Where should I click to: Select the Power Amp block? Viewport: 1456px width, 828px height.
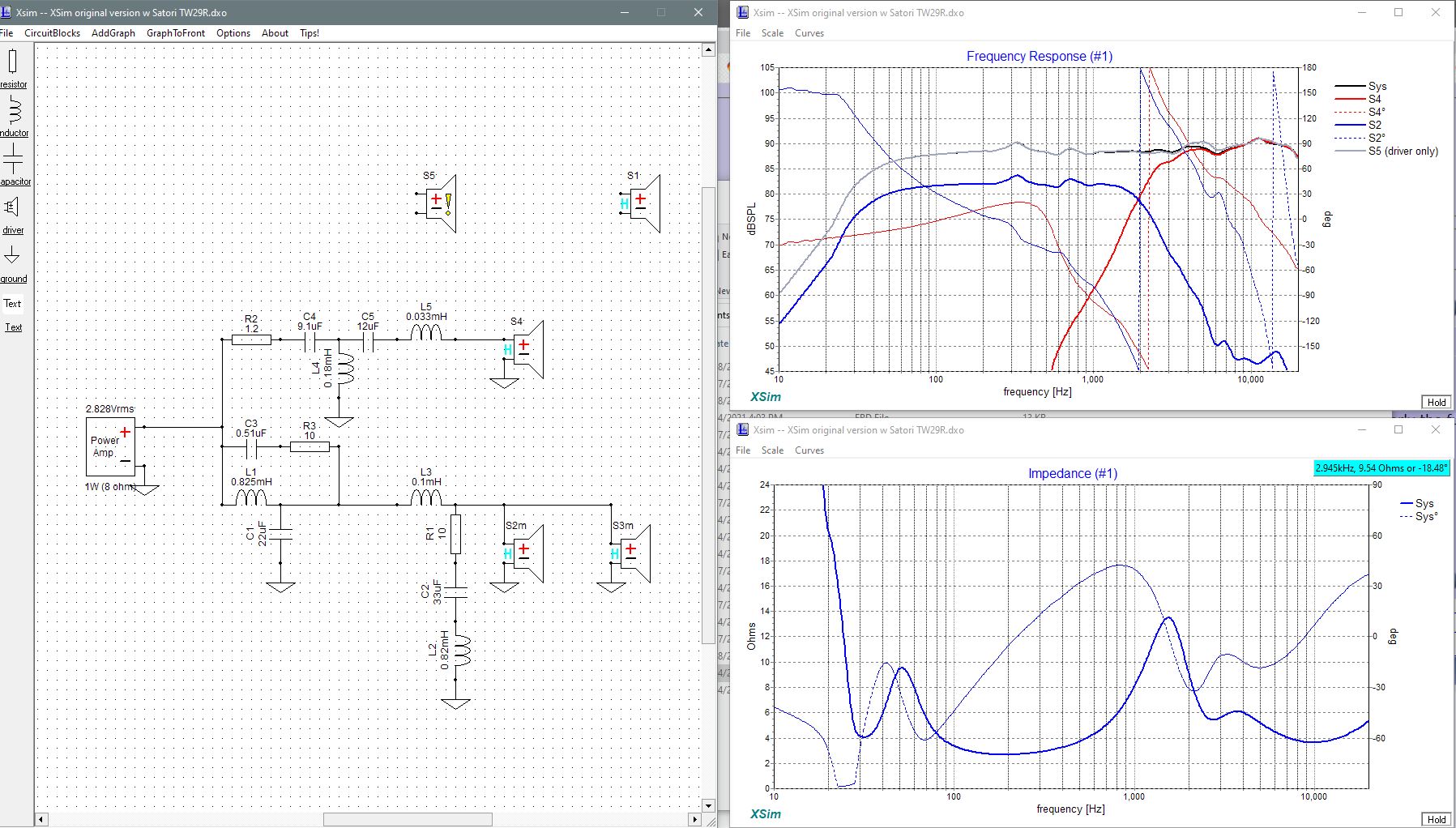coord(110,447)
